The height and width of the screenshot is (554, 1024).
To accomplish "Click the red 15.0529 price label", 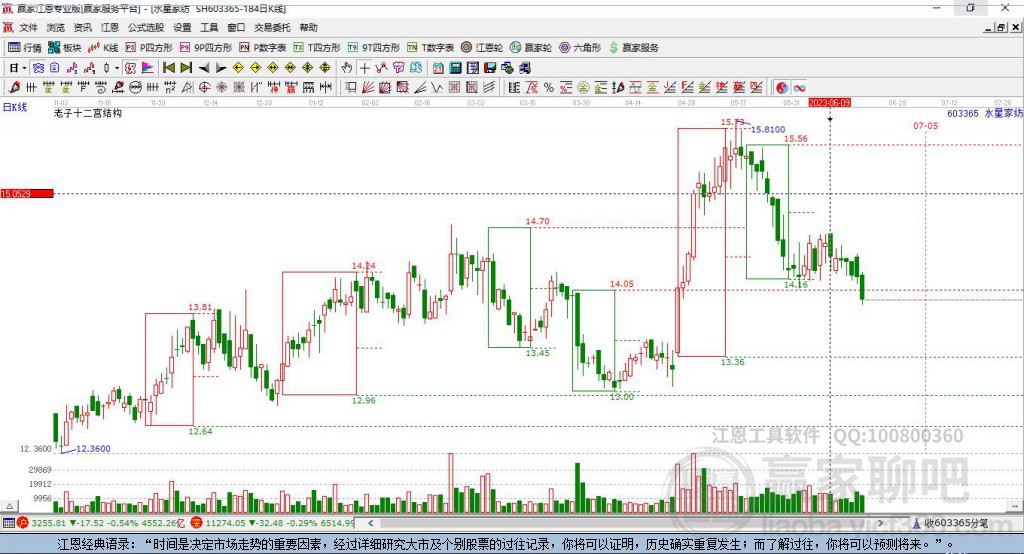I will pyautogui.click(x=27, y=193).
